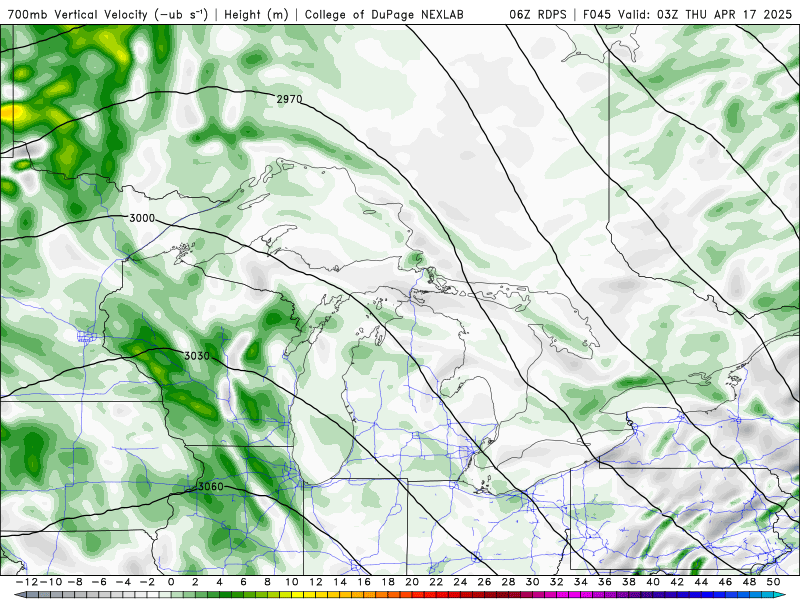Click the 36 value on the color scale

pos(605,582)
